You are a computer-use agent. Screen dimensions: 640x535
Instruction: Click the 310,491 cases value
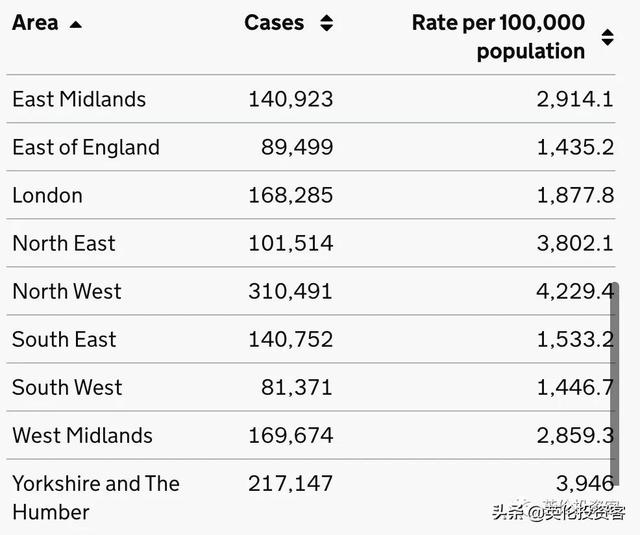click(290, 291)
